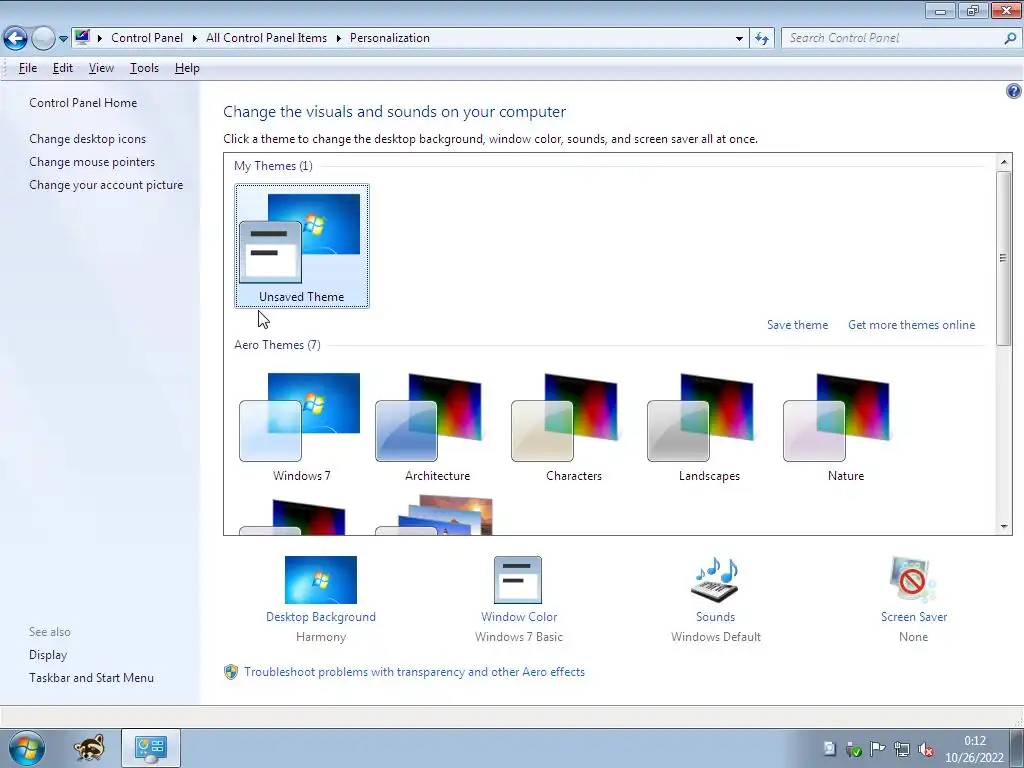
Task: Go back with the Back arrow button
Action: [x=16, y=39]
